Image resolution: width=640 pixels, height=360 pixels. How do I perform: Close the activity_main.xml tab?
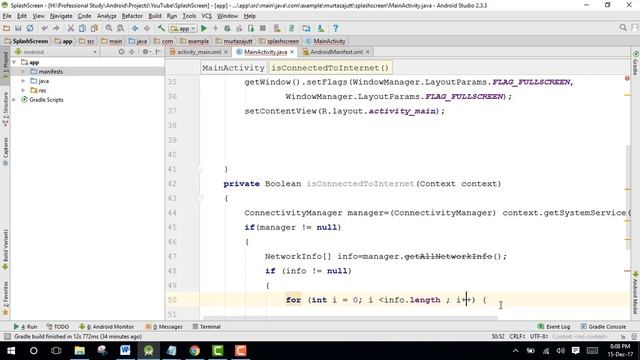(226, 52)
